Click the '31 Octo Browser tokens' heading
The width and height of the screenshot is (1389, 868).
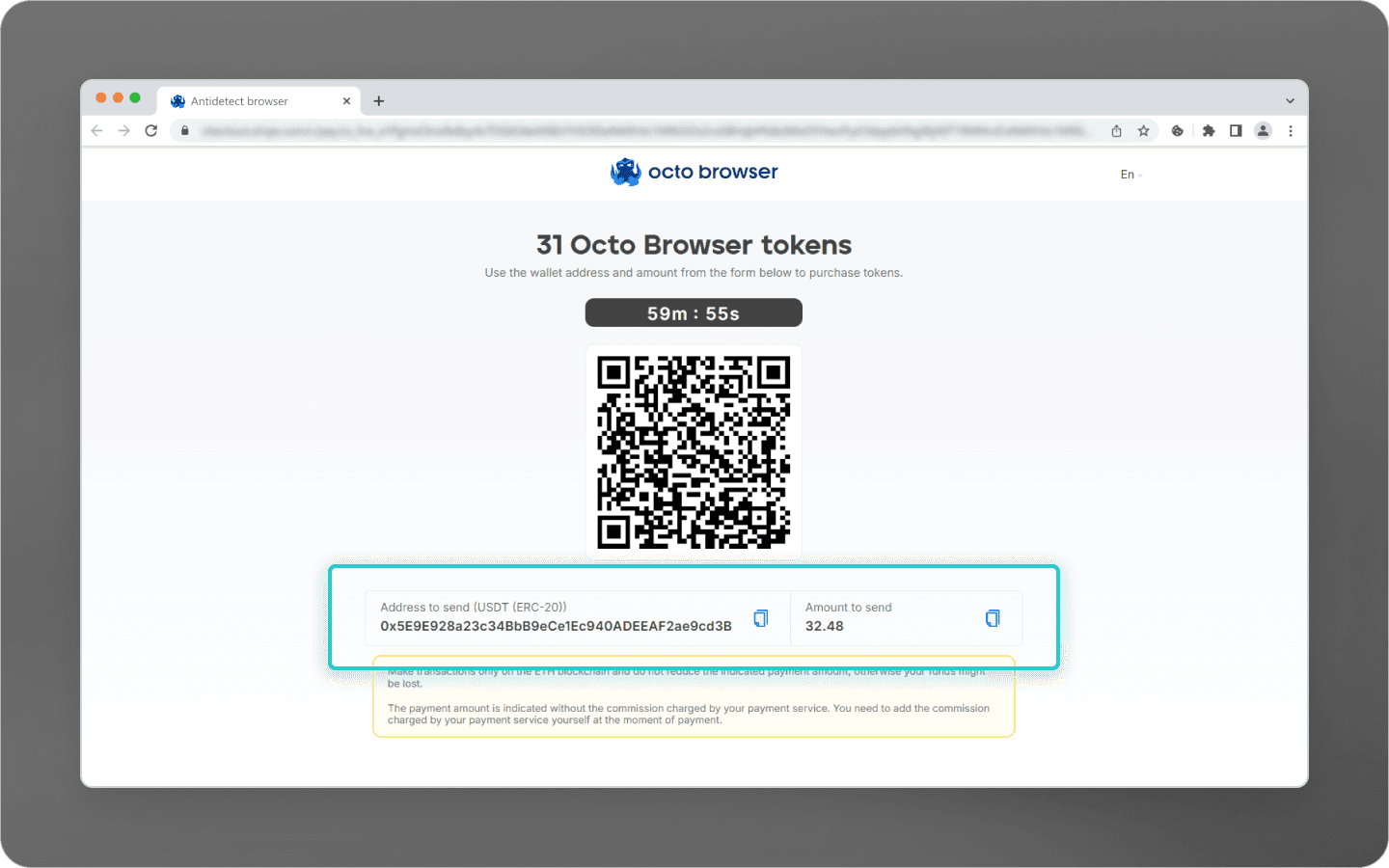(x=694, y=245)
